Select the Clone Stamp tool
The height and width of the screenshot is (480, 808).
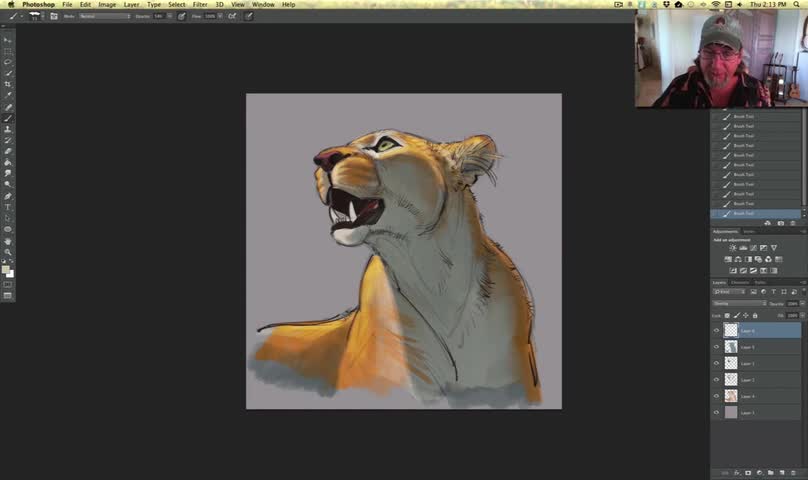coord(8,129)
